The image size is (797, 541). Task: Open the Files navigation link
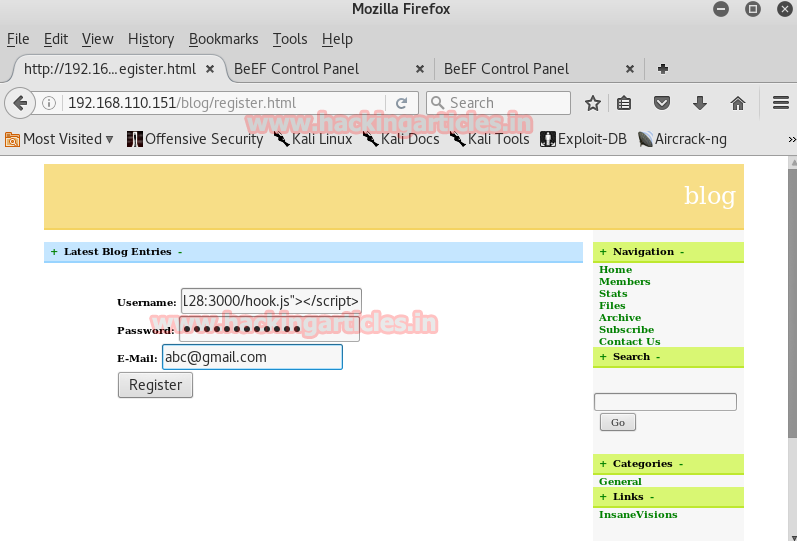coord(612,306)
